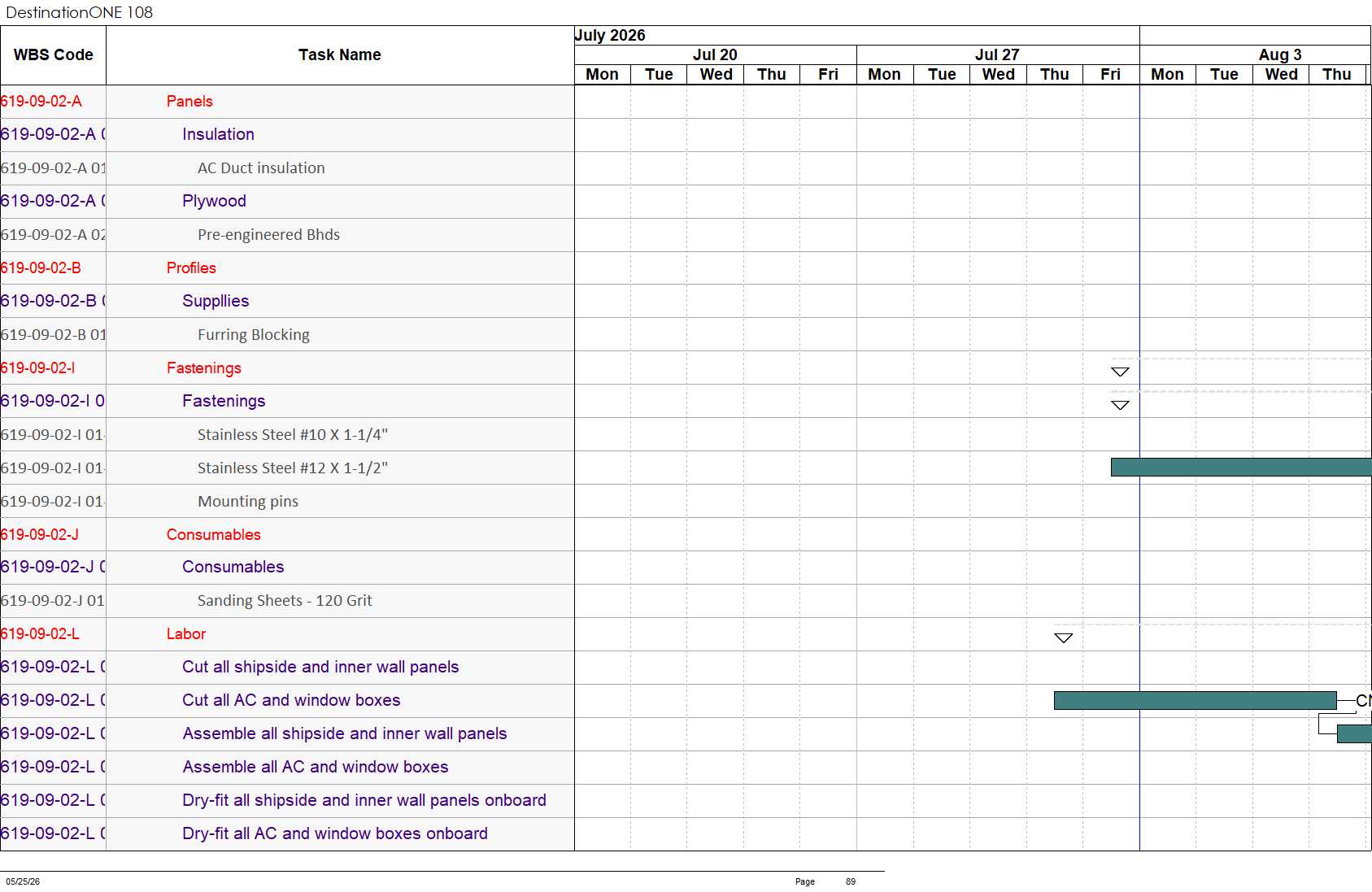
Task: Click the Jul 20 week header
Action: point(715,54)
